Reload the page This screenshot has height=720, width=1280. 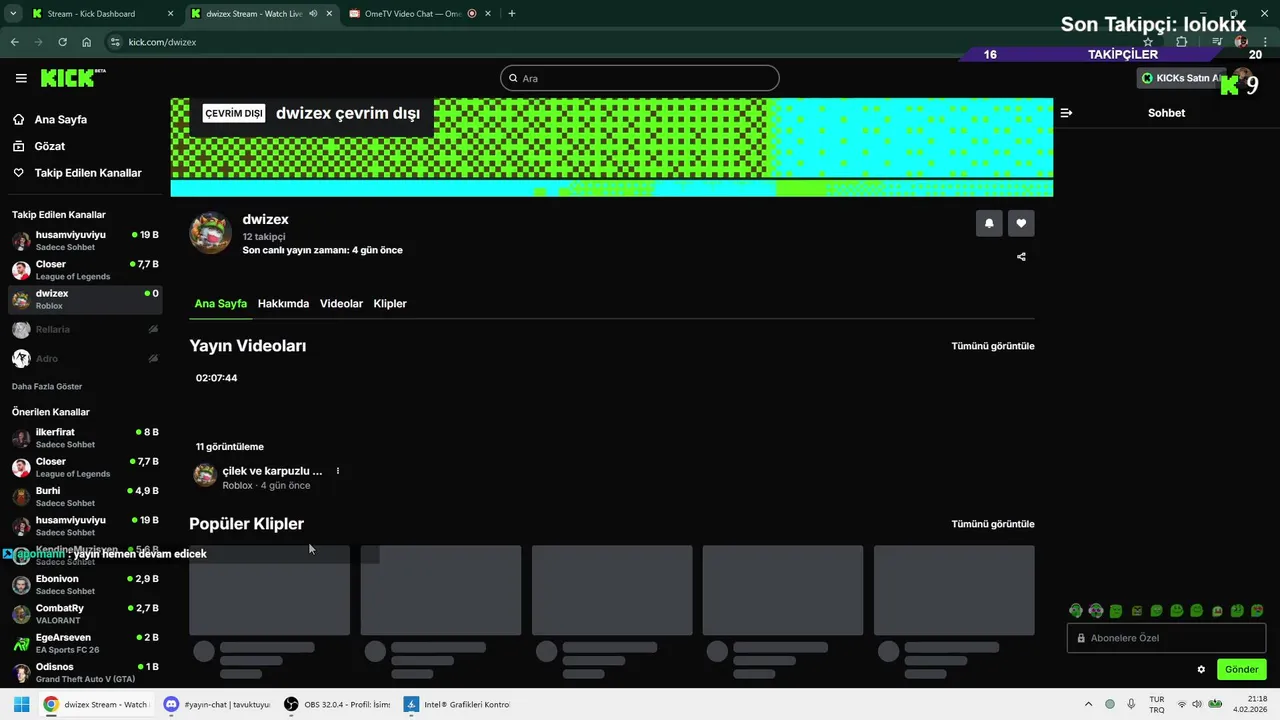click(62, 42)
